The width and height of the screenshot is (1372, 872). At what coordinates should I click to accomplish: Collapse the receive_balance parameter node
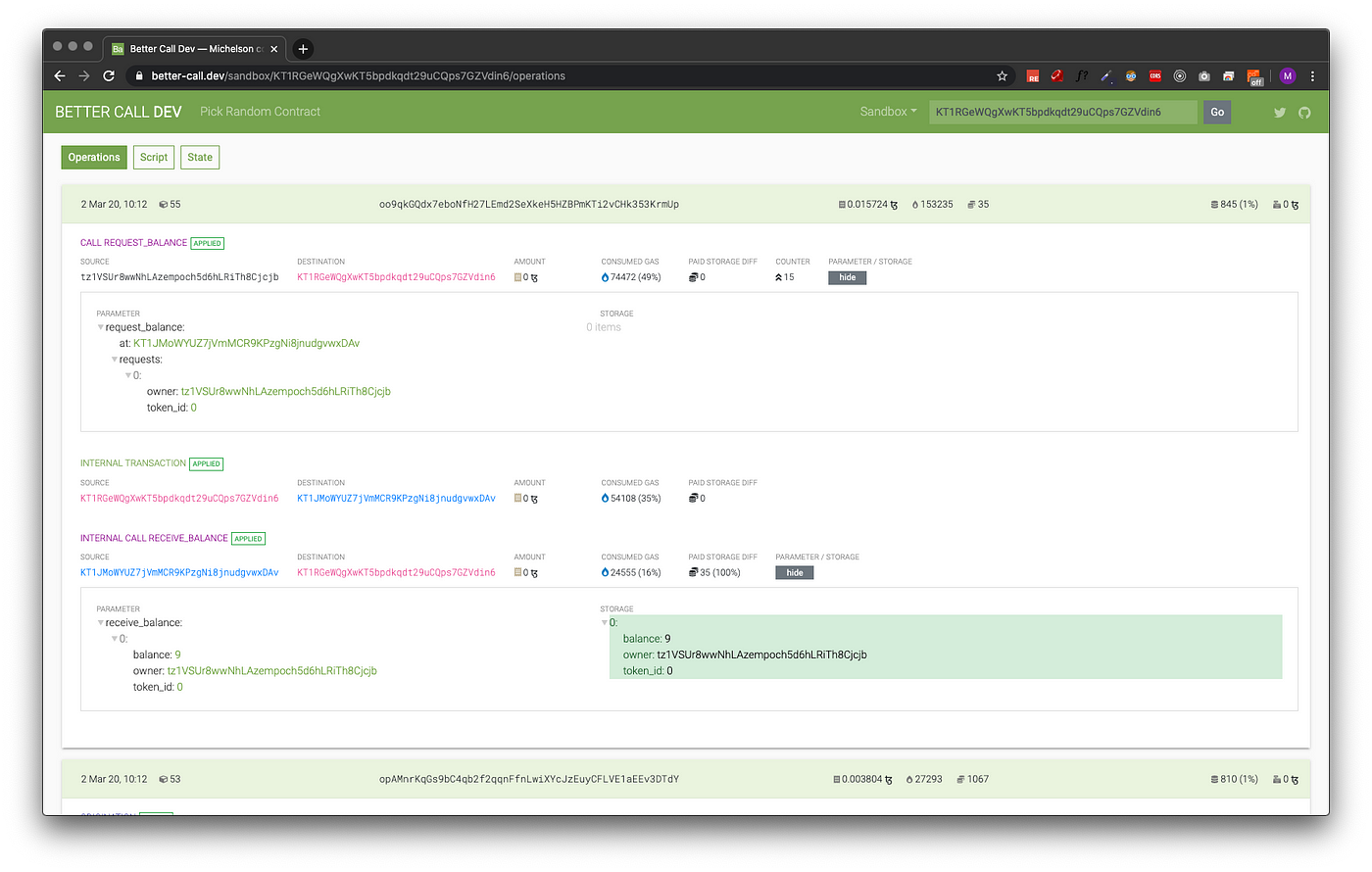click(100, 623)
